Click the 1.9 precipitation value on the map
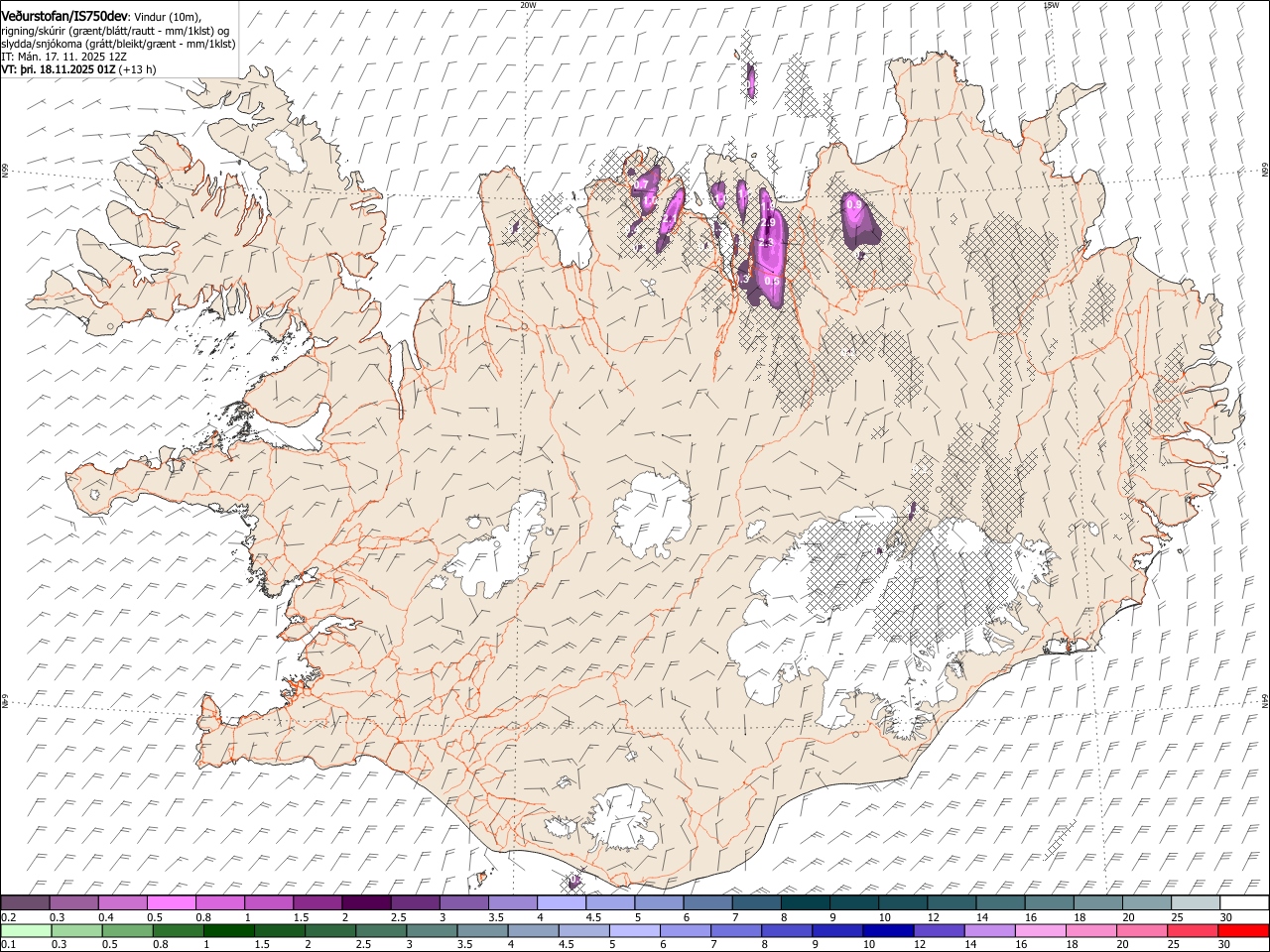This screenshot has width=1270, height=952. [769, 204]
